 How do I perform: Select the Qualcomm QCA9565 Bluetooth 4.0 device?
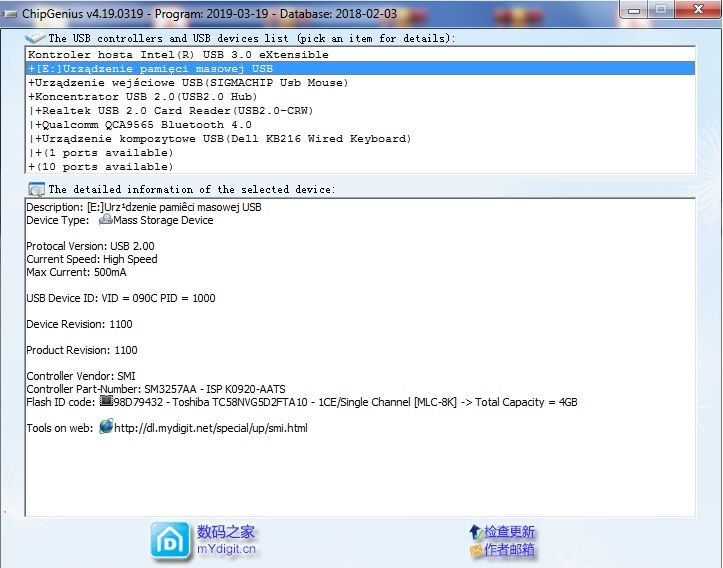point(360,125)
